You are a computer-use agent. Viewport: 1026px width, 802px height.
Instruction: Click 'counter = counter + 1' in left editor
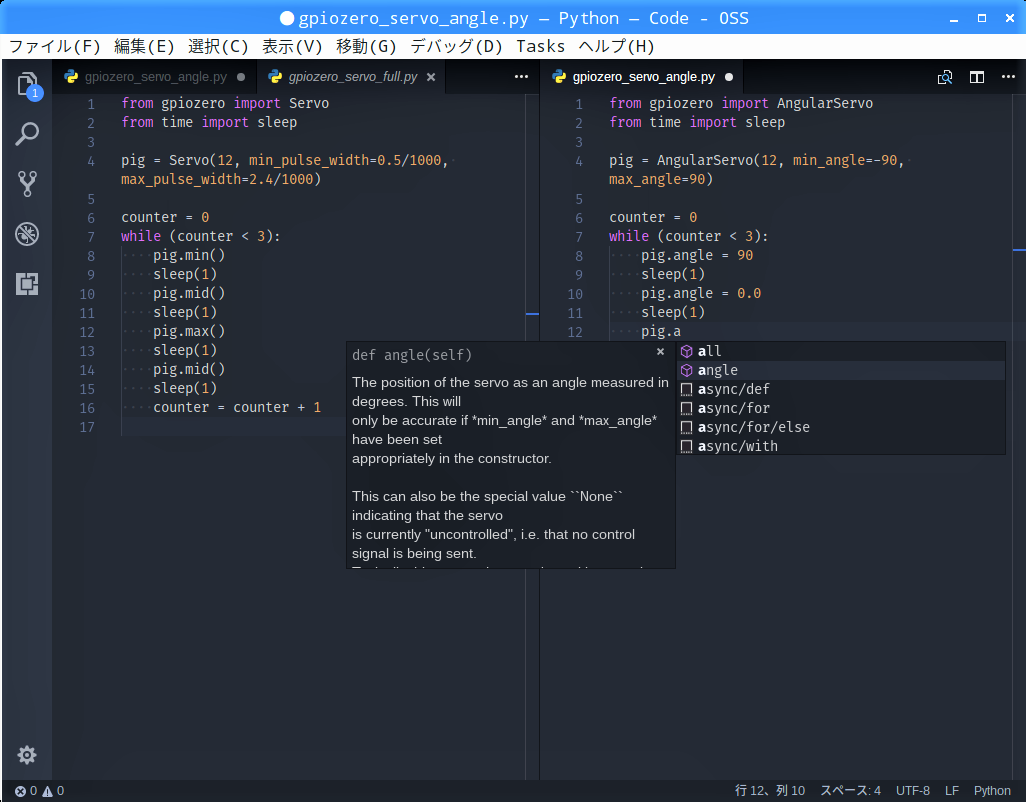tap(237, 407)
